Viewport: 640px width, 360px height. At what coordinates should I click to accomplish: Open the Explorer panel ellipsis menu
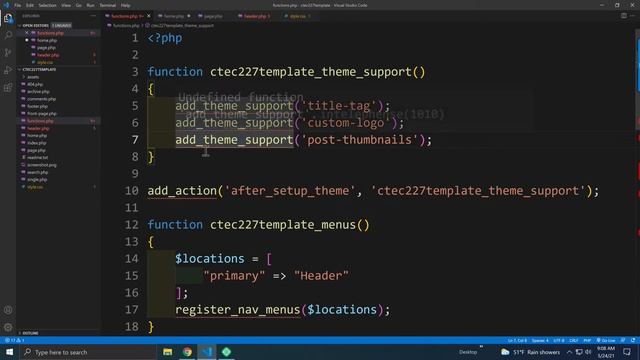coord(93,16)
